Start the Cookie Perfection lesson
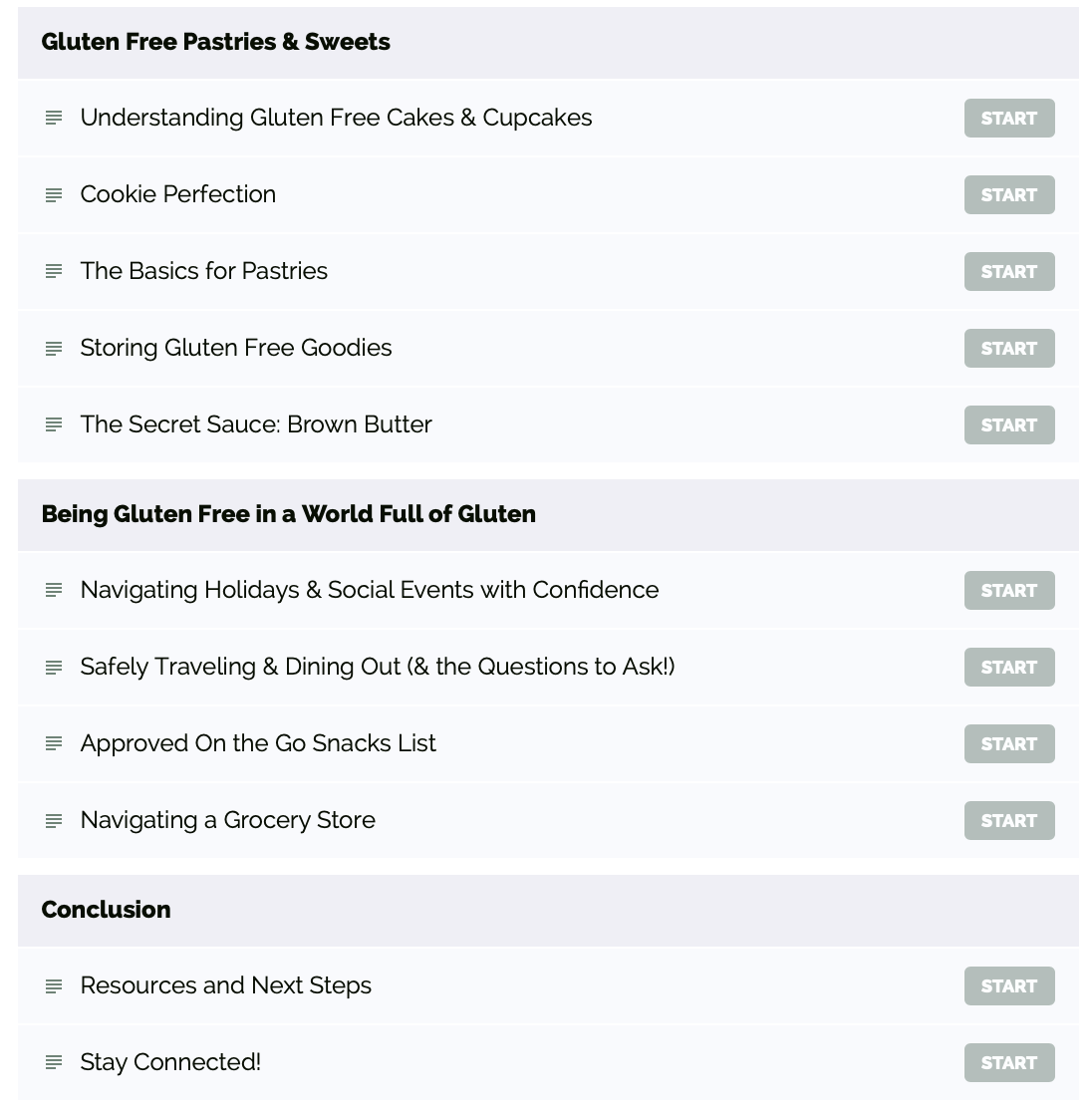Screen dimensions: 1092x1116 click(x=1009, y=194)
